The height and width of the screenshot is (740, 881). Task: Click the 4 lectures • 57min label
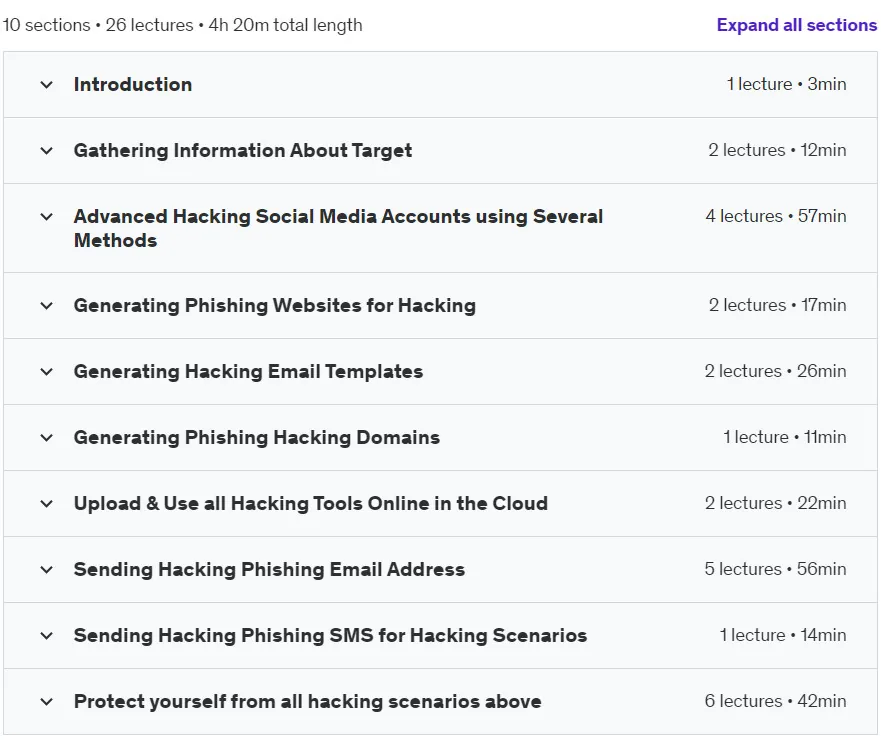tap(775, 216)
